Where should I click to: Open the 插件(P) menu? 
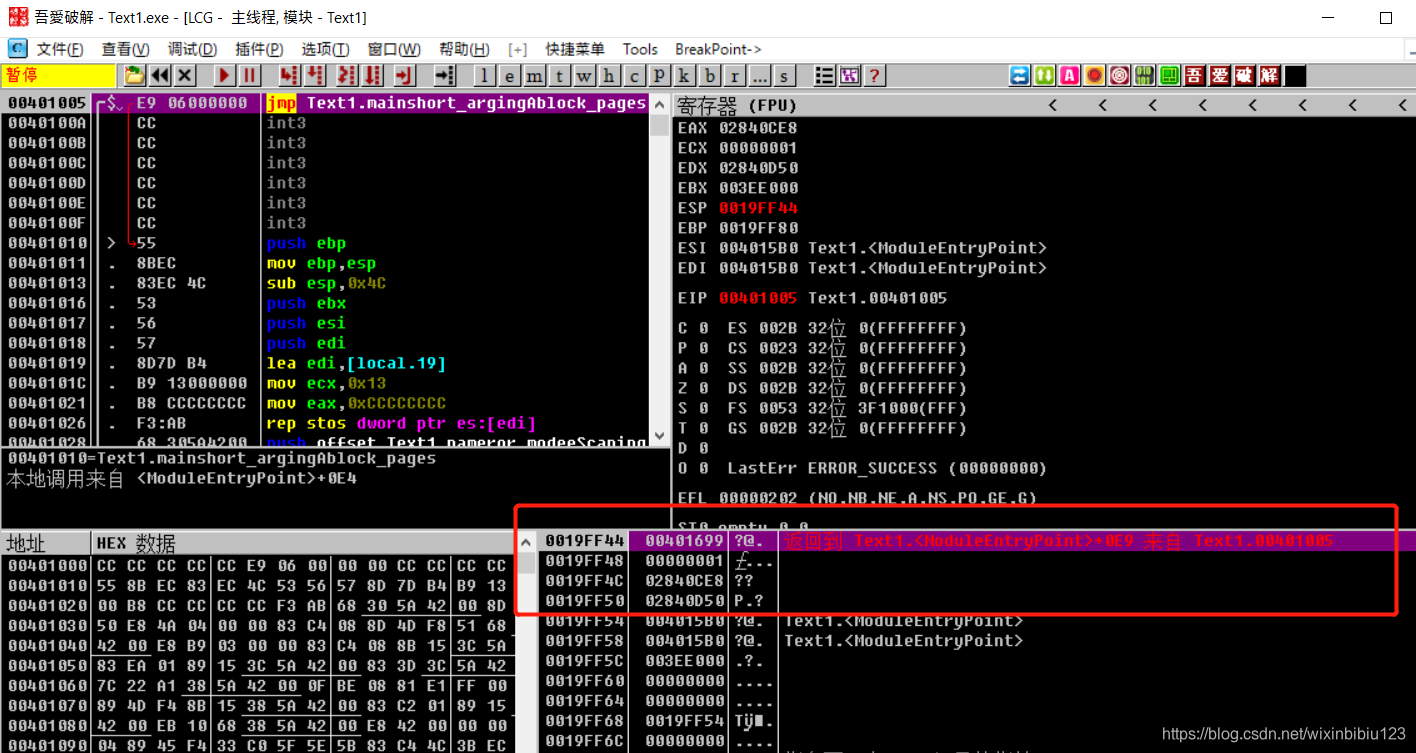coord(260,49)
